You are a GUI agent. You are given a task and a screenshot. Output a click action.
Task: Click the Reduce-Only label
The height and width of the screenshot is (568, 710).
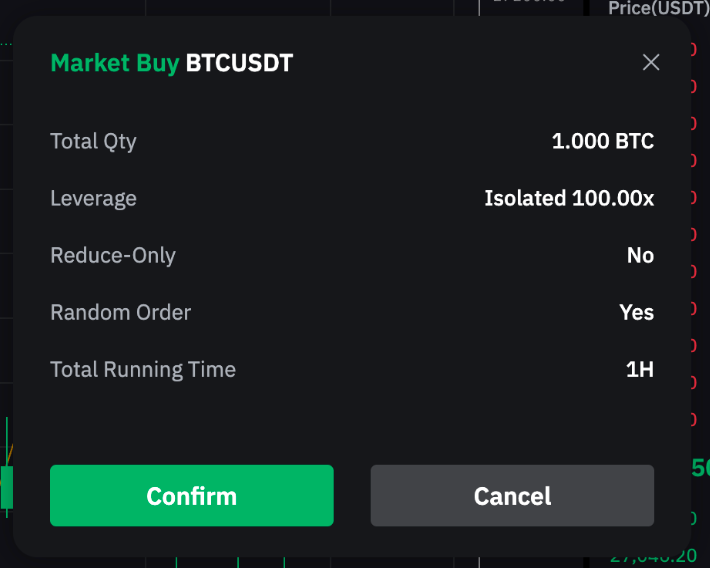pos(113,255)
